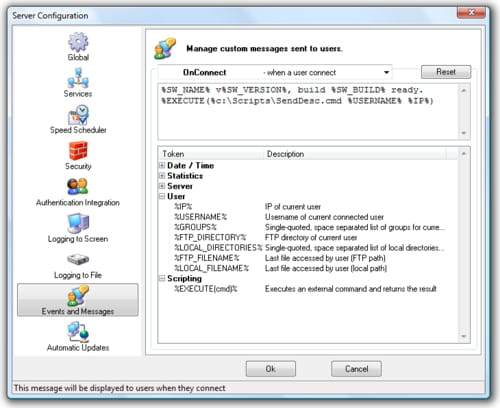The height and width of the screenshot is (408, 500).
Task: Open the Global settings gear icon
Action: (x=78, y=42)
